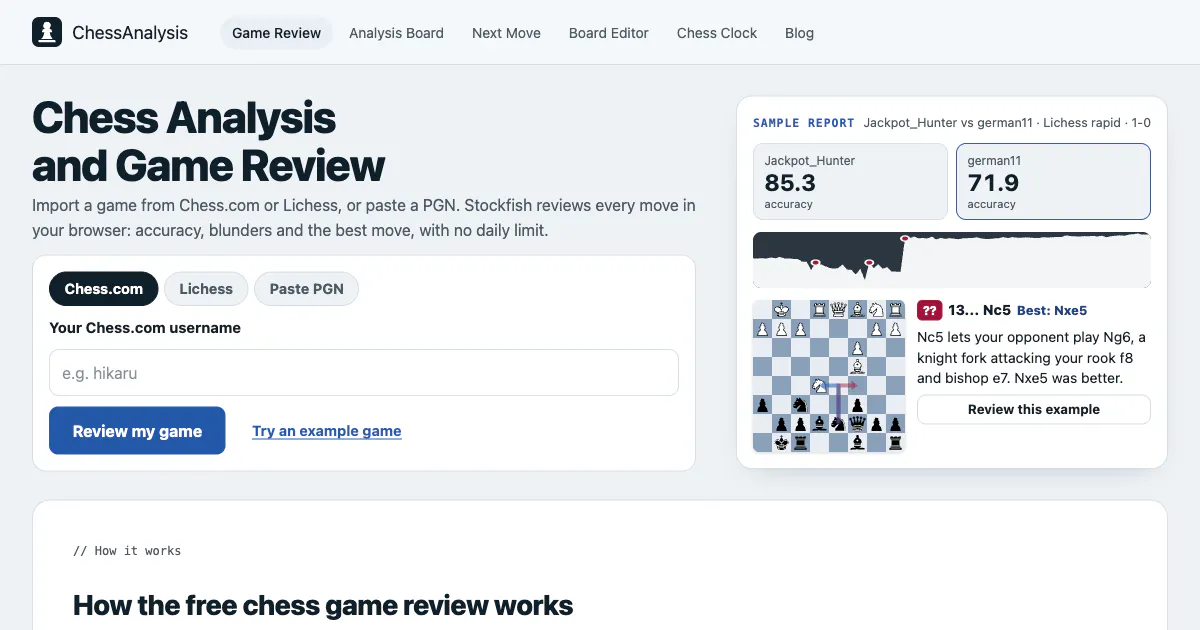Click the game info Jackpot_Hunter vs german11 text
The image size is (1200, 630).
tap(1007, 123)
